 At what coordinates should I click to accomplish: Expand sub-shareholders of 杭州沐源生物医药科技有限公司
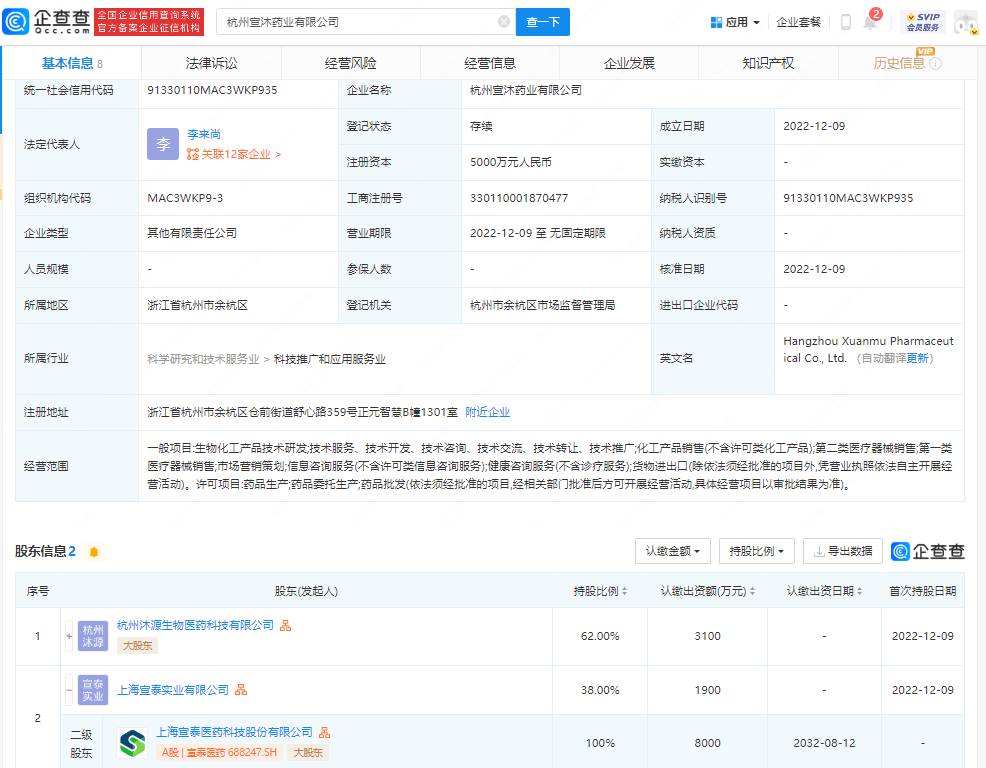(69, 636)
